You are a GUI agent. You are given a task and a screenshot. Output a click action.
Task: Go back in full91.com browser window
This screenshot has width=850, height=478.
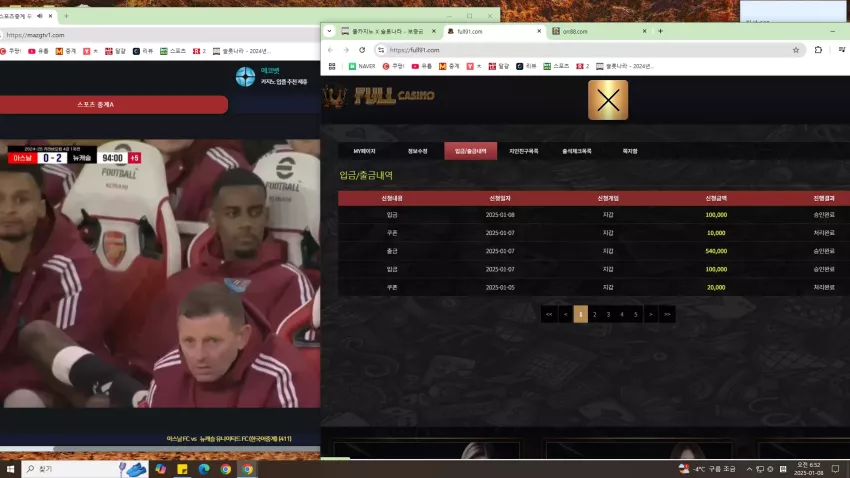[x=331, y=50]
